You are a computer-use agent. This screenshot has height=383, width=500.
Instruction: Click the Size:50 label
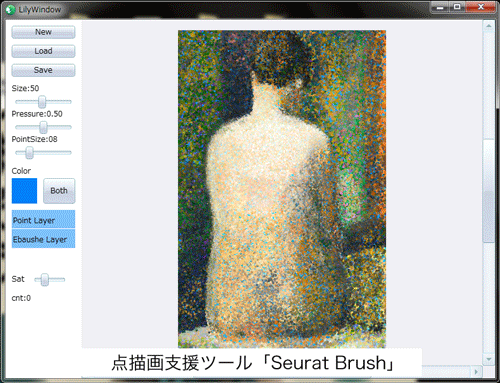[25, 88]
